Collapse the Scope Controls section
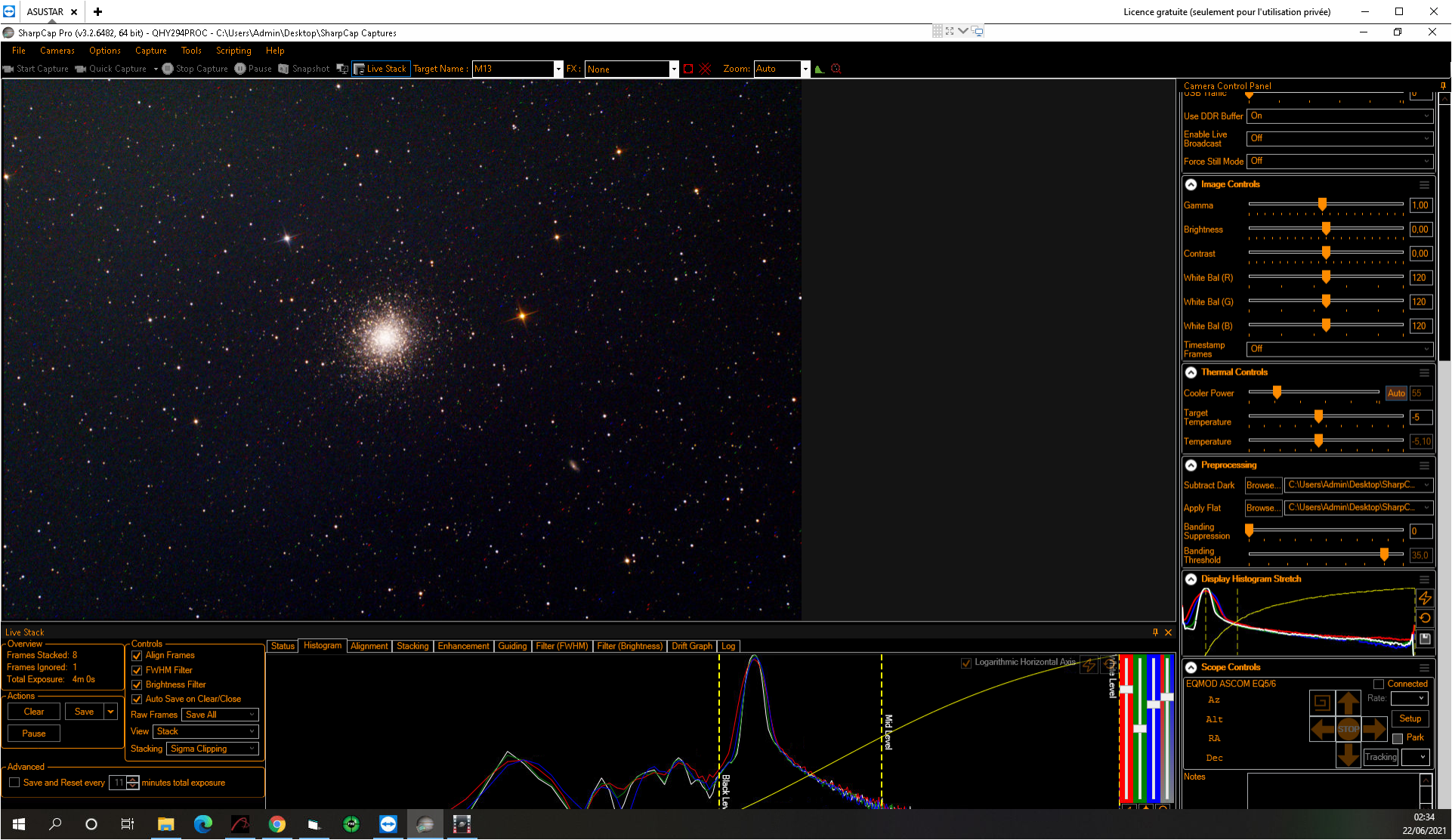Screen dimensions: 1452x840 (x=1191, y=668)
